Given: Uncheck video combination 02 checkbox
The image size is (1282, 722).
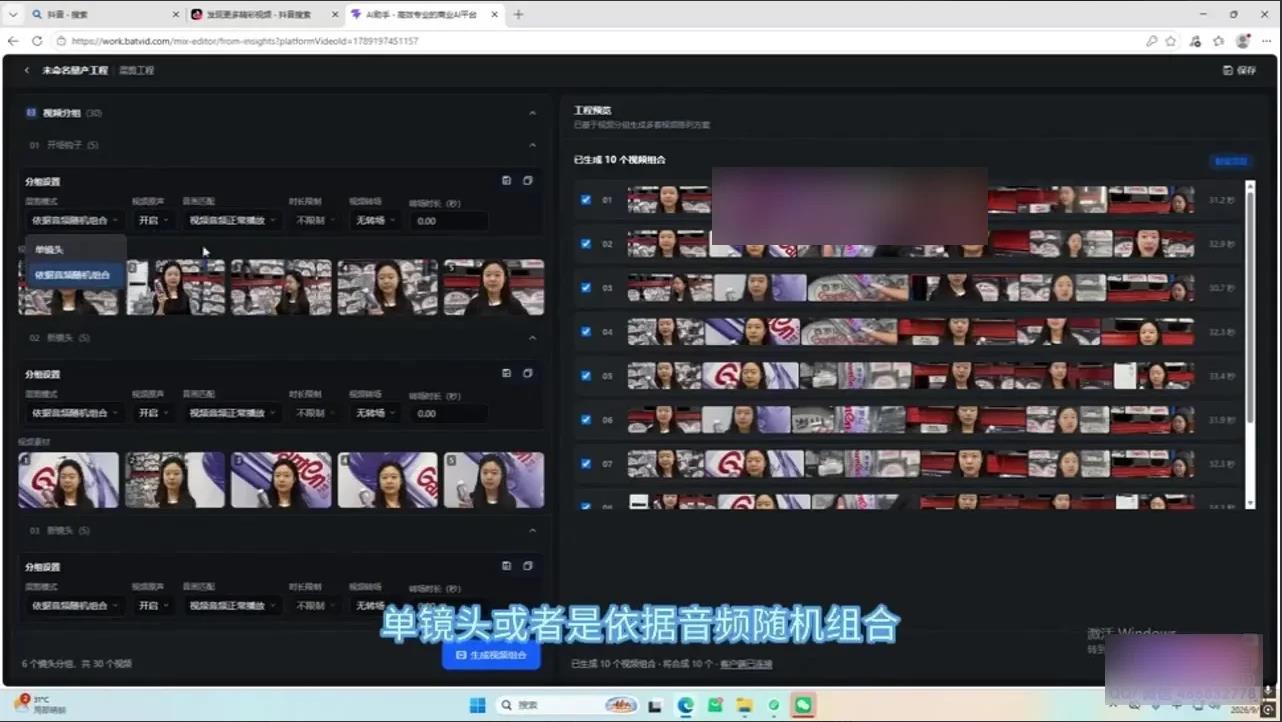Looking at the screenshot, I should pyautogui.click(x=586, y=243).
